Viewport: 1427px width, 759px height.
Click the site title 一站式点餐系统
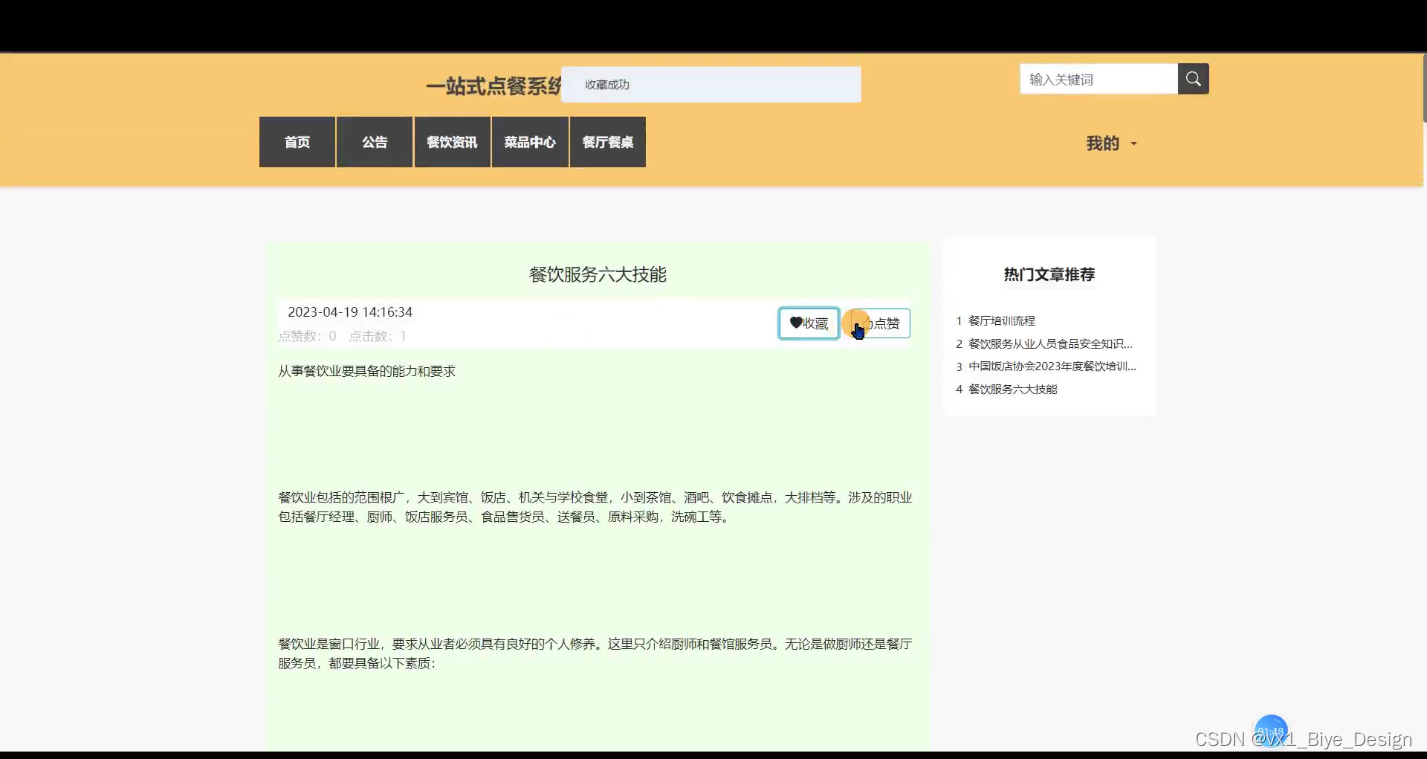click(x=494, y=86)
